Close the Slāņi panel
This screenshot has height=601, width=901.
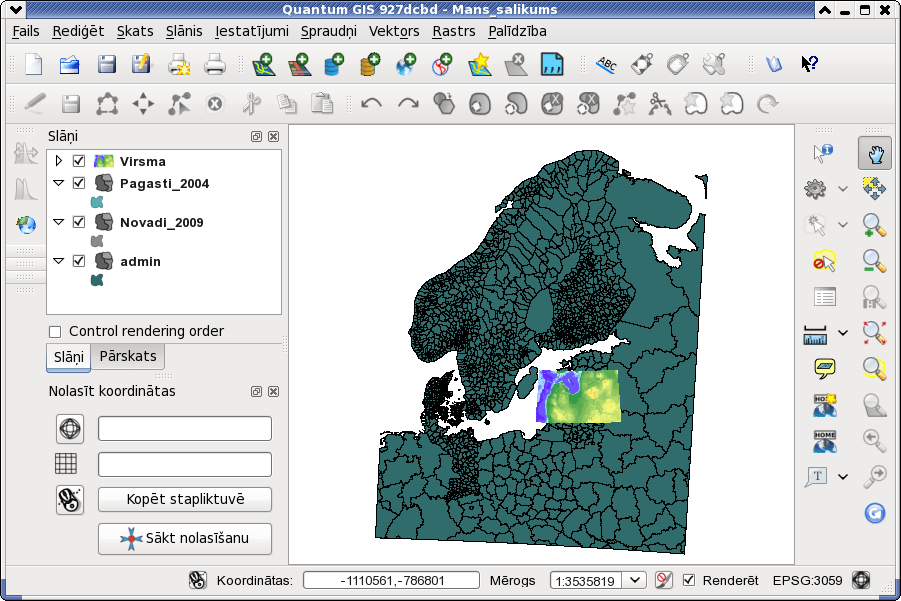(x=274, y=136)
